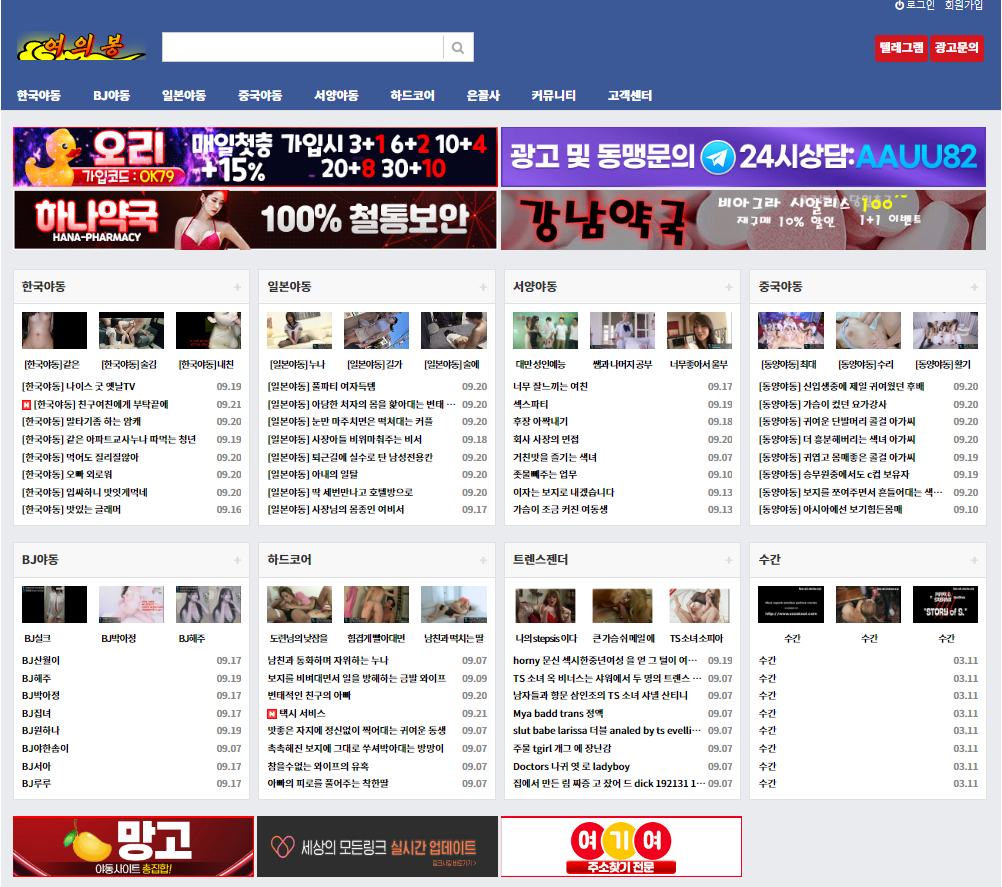Expand the 트렌스젠더 panel with plus
1002x887 pixels.
pos(728,560)
